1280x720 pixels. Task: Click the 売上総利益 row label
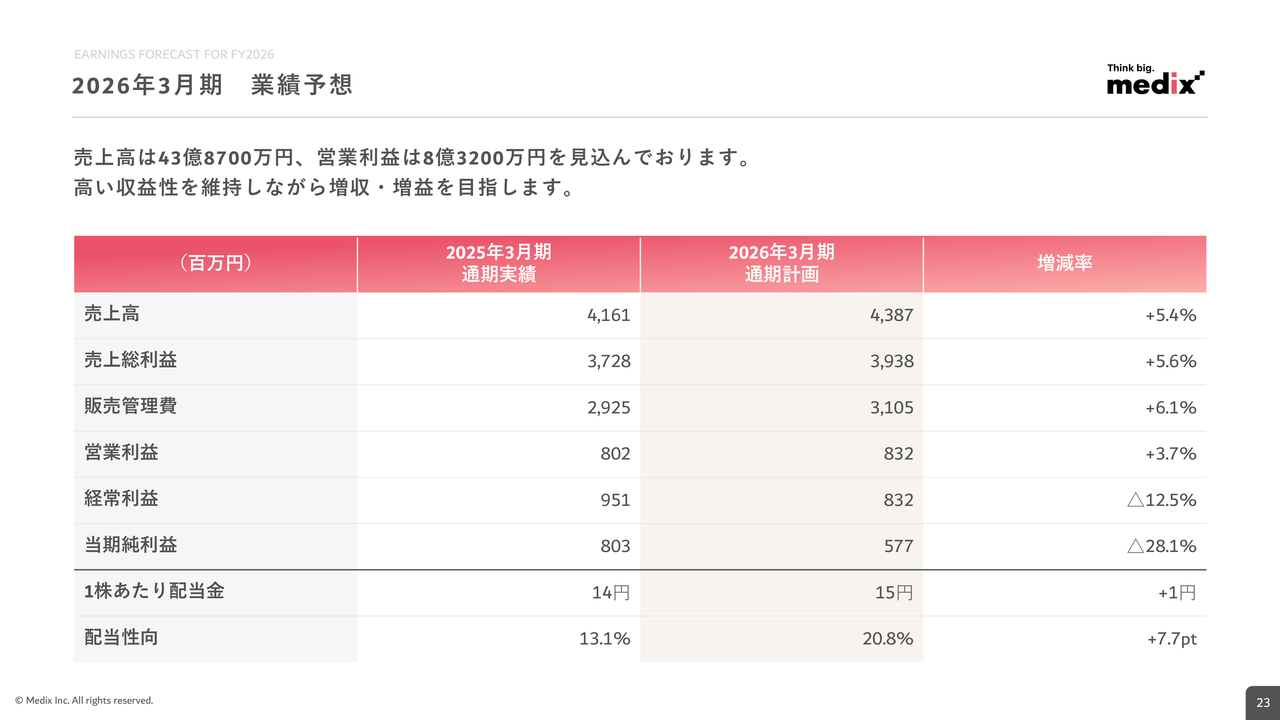pyautogui.click(x=130, y=360)
